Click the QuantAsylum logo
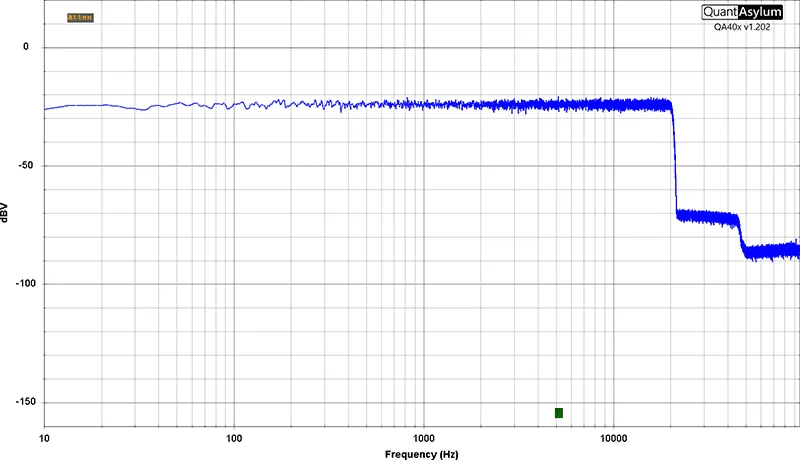The image size is (800, 460). click(x=742, y=12)
